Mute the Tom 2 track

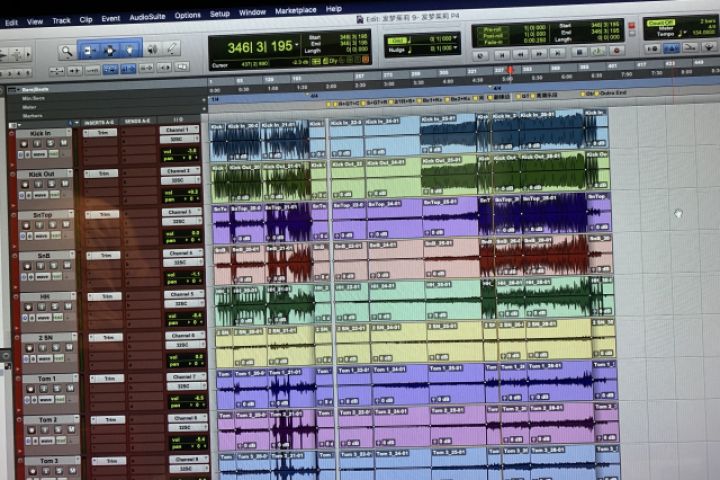pos(71,429)
